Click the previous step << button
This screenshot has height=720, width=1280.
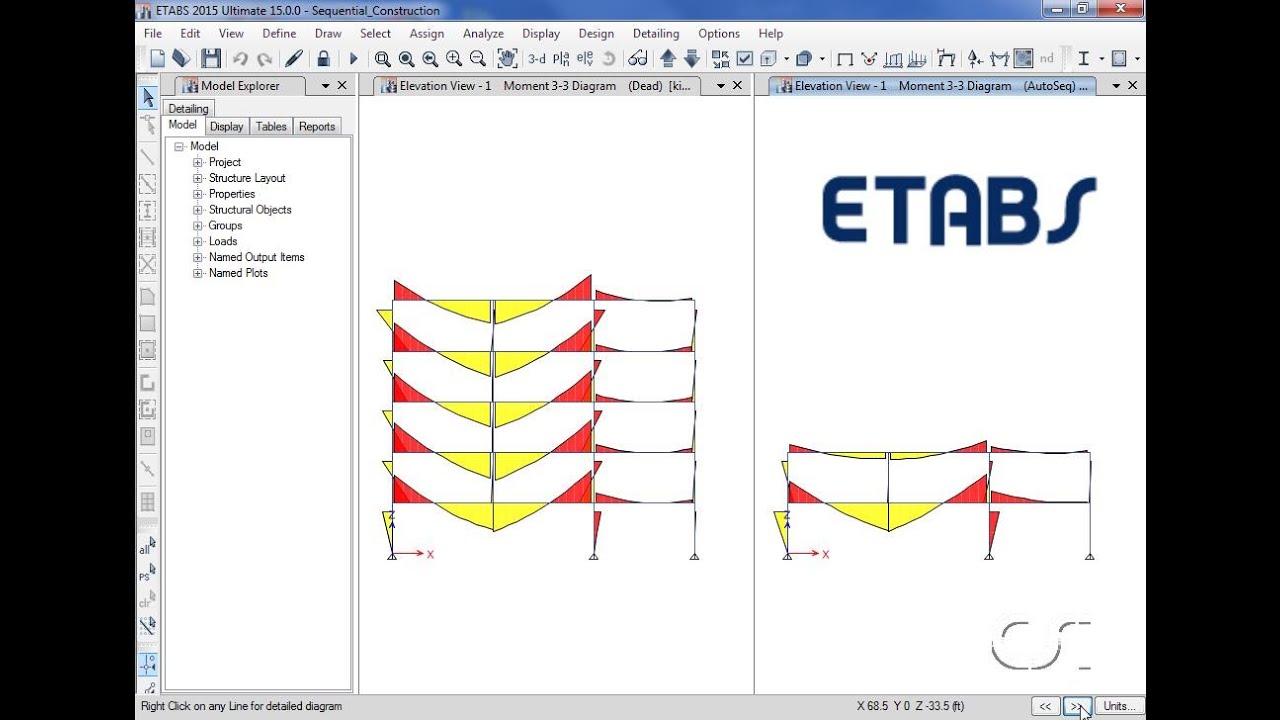click(1045, 706)
